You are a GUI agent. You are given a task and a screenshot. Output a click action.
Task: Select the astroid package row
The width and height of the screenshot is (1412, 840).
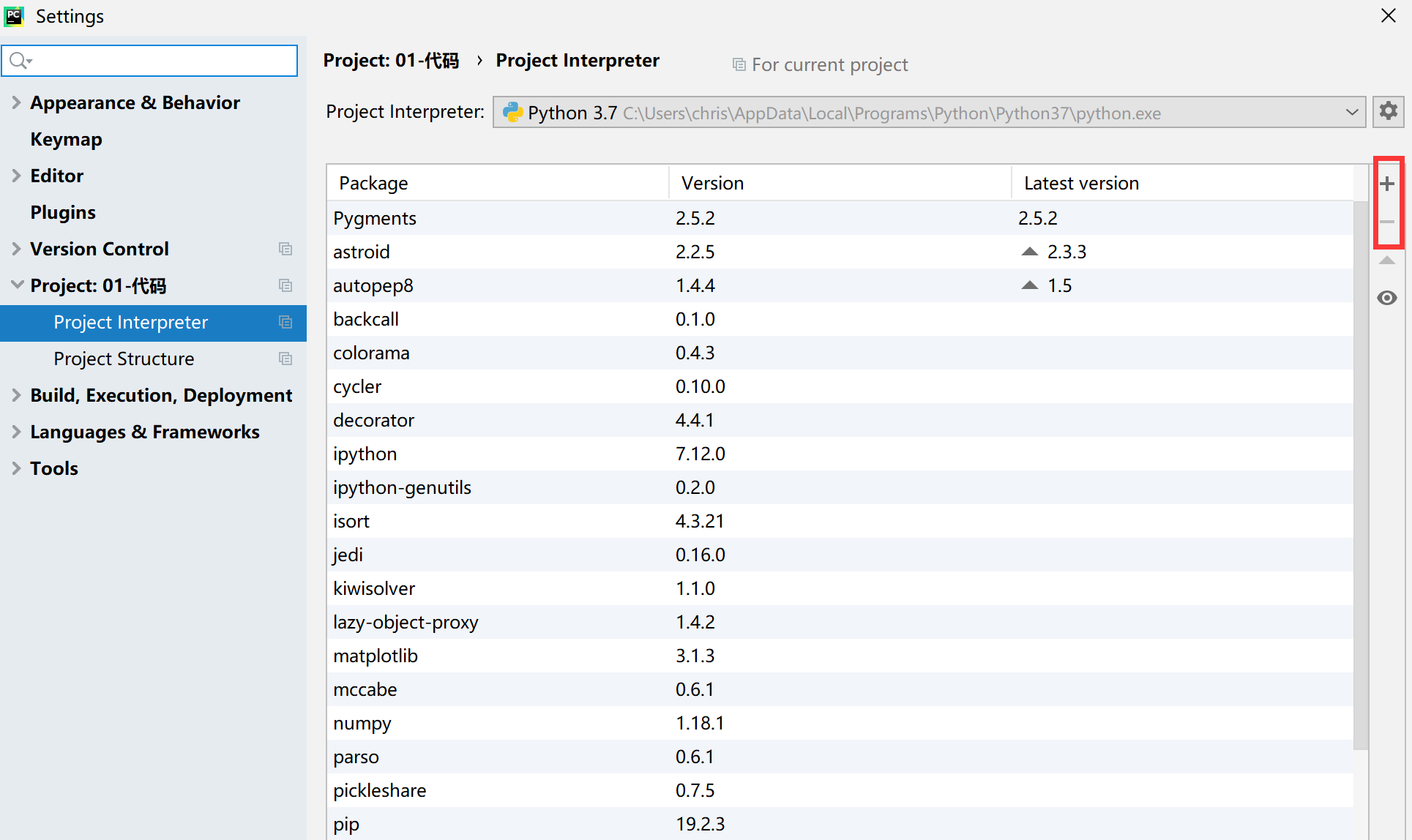click(840, 252)
